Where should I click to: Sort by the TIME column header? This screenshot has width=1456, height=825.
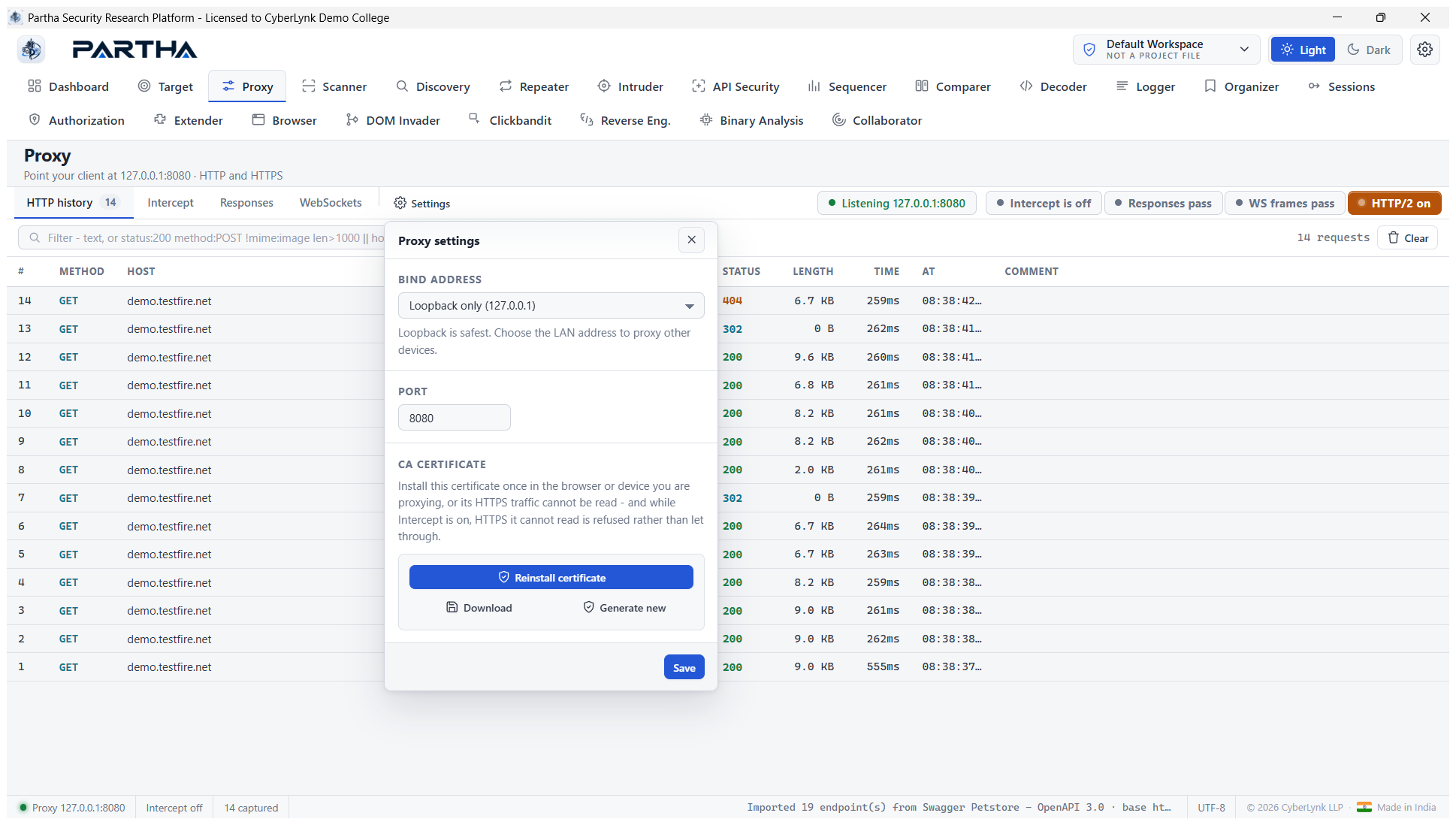coord(887,271)
